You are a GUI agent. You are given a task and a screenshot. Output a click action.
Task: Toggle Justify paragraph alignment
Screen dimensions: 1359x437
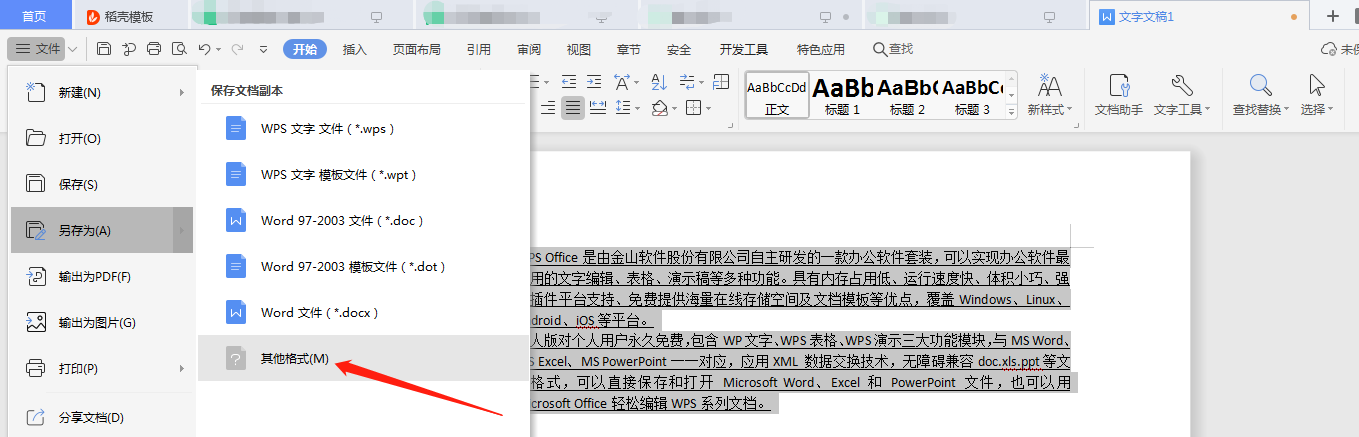pyautogui.click(x=572, y=108)
